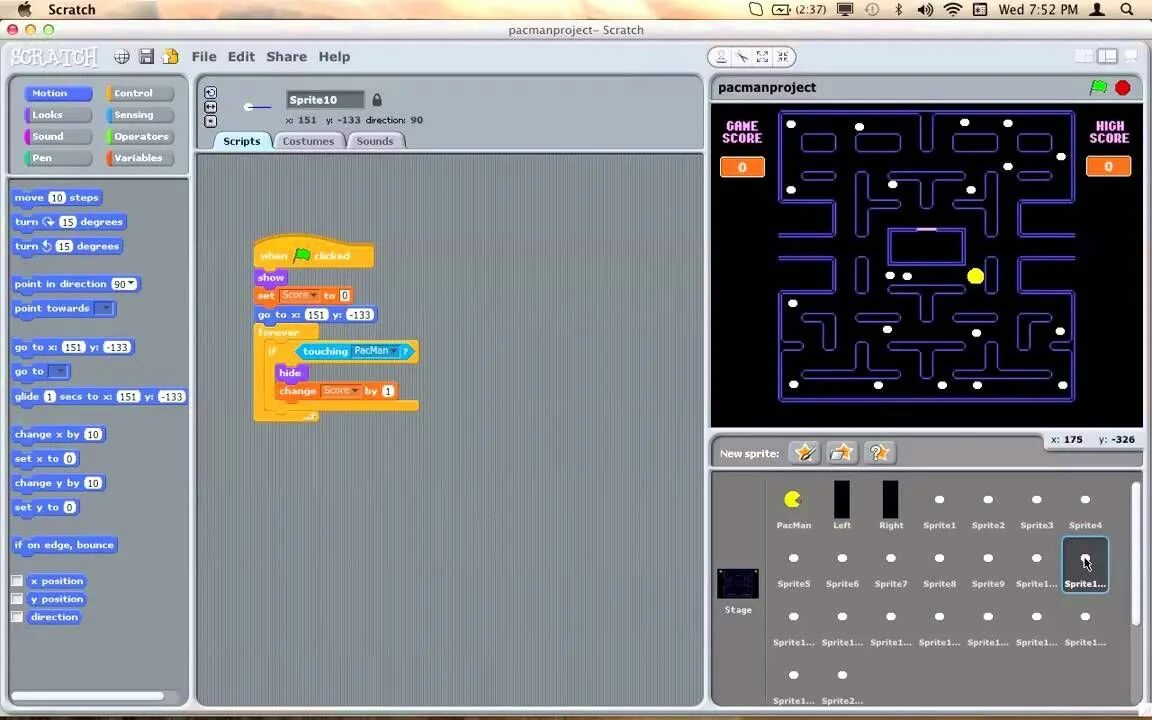This screenshot has width=1152, height=720.
Task: Select the PacMan sprite thumbnail
Action: pos(793,505)
